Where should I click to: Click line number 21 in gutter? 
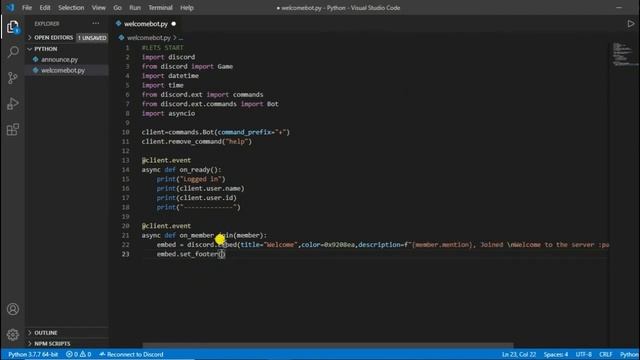tap(126, 236)
